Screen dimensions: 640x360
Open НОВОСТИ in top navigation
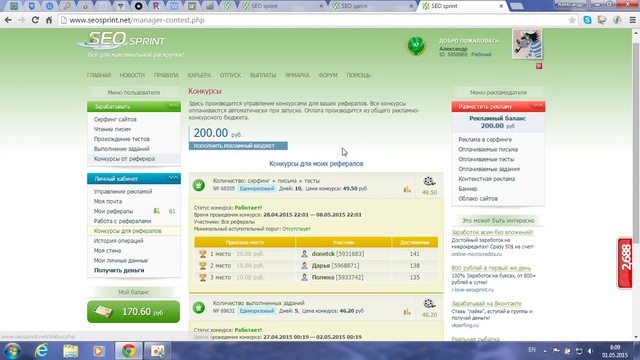point(132,75)
